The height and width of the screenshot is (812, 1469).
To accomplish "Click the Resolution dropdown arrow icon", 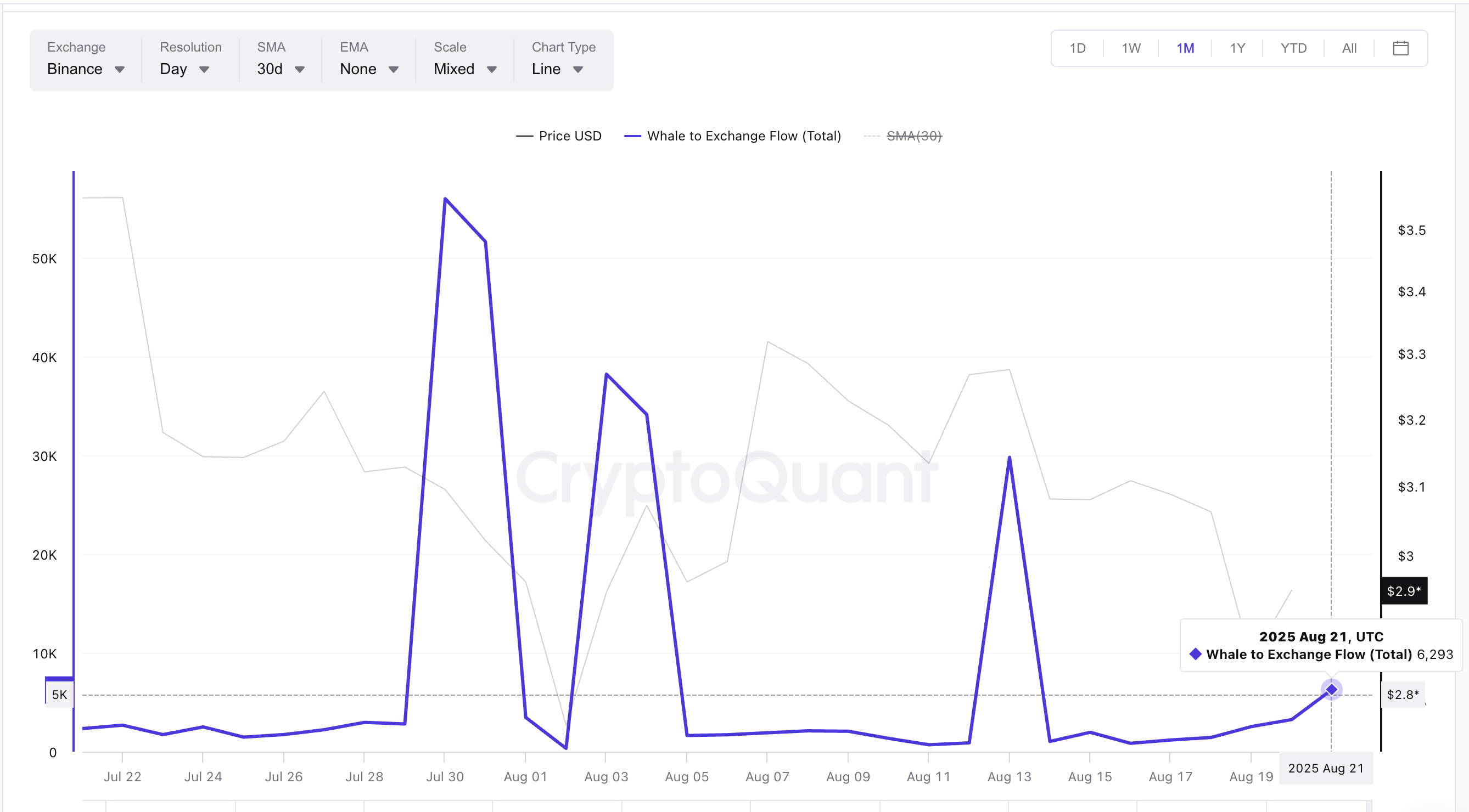I will tap(204, 70).
